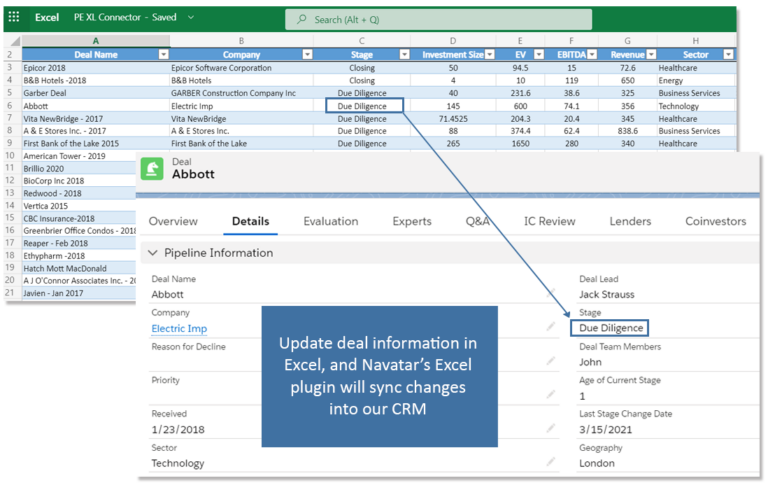Click the select-all corner of the sheet
This screenshot has height=504, width=768.
click(x=14, y=41)
